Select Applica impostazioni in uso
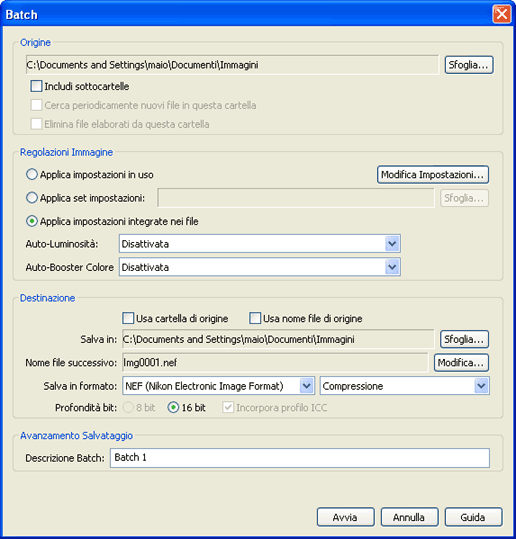This screenshot has width=516, height=539. (32, 174)
